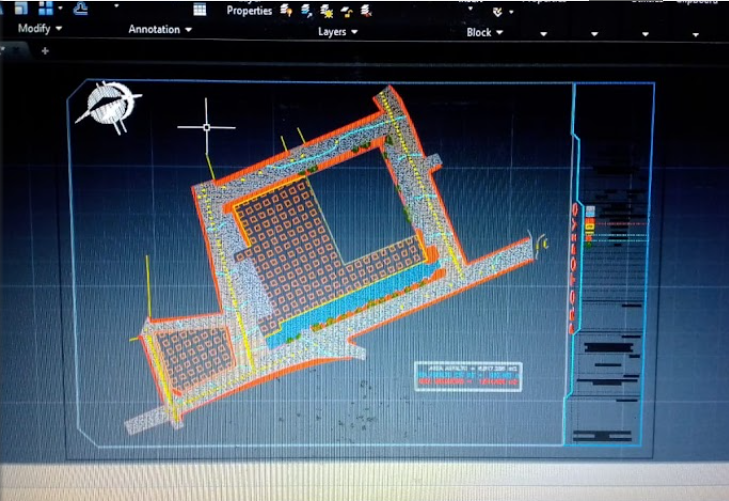Select the area summary table in drawing
729x501 pixels.
[x=468, y=376]
